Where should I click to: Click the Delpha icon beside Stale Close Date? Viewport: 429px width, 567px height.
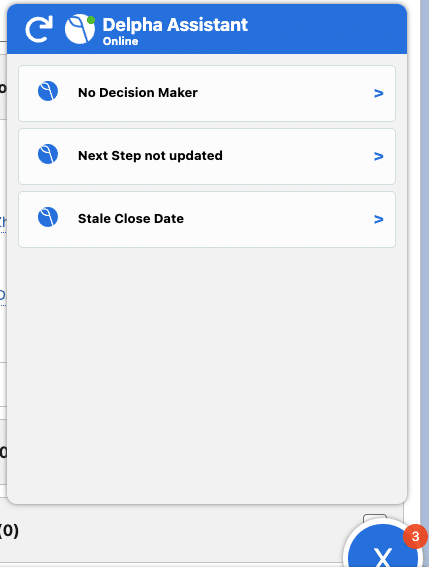(x=48, y=217)
